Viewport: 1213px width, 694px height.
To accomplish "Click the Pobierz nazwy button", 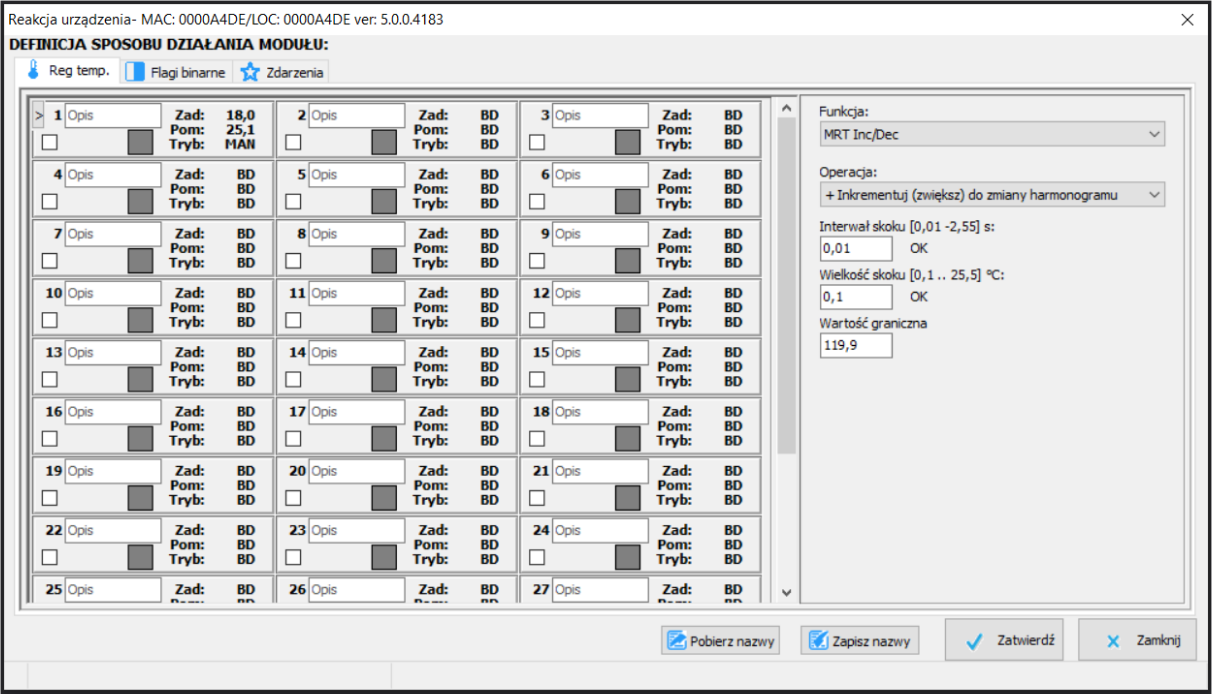I will click(720, 641).
